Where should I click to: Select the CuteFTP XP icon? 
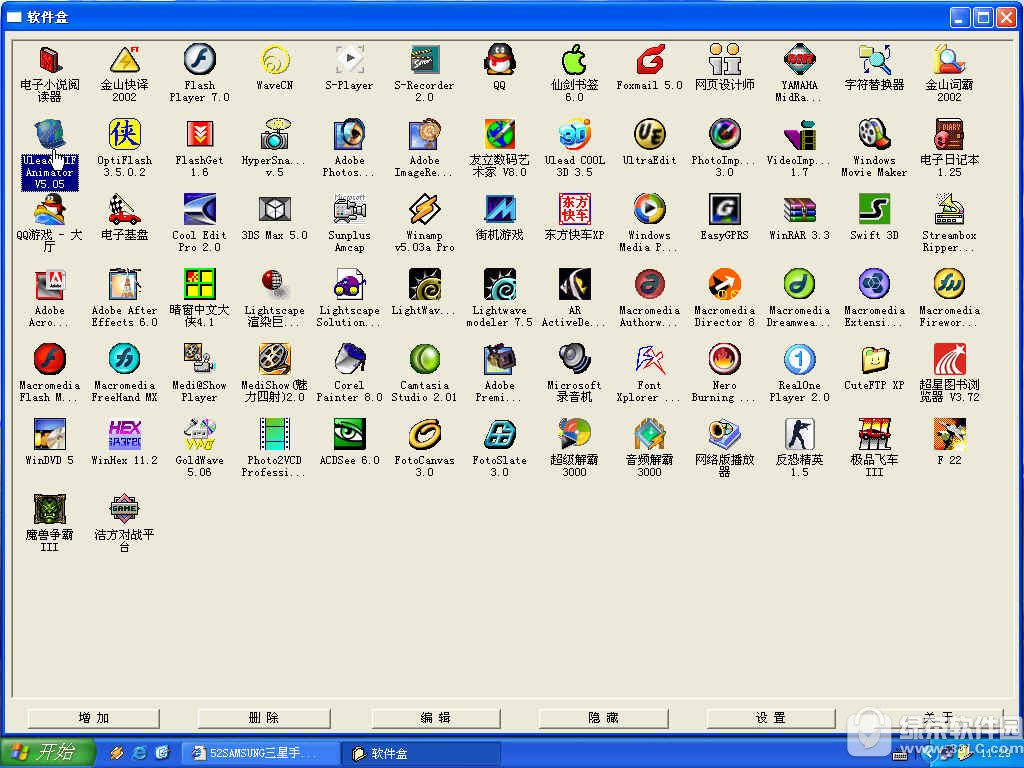pyautogui.click(x=874, y=360)
